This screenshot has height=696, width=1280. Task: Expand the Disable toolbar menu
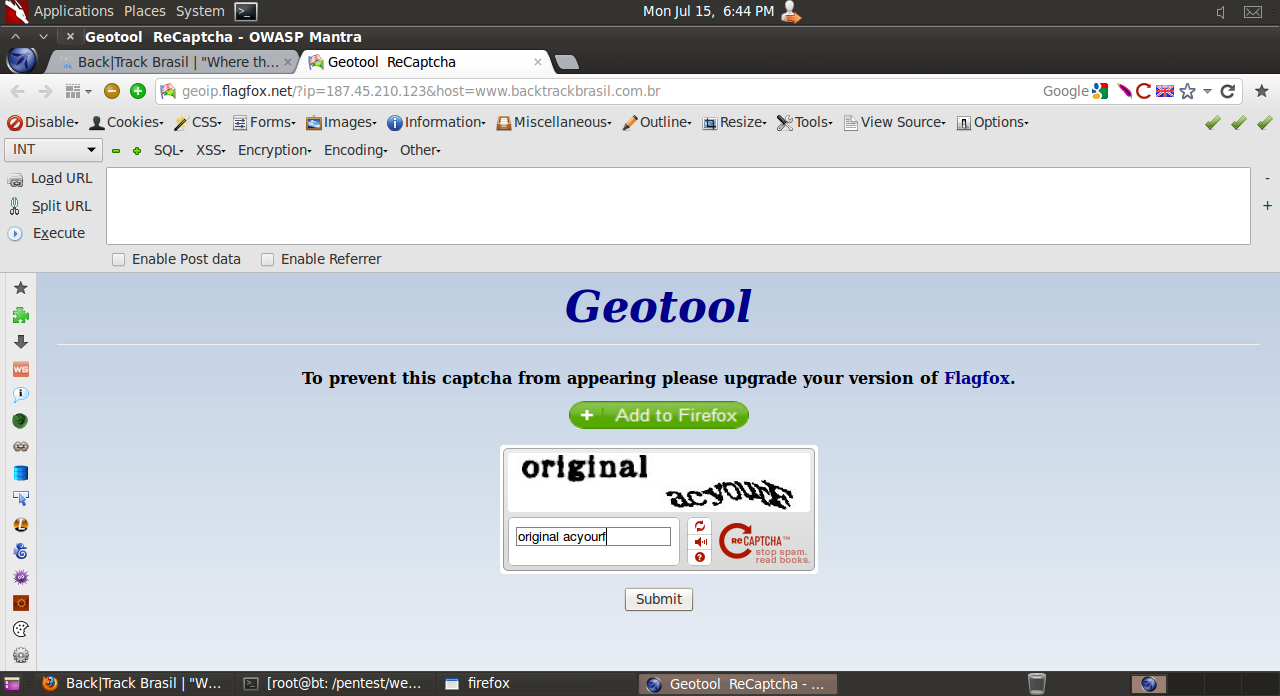click(x=42, y=122)
